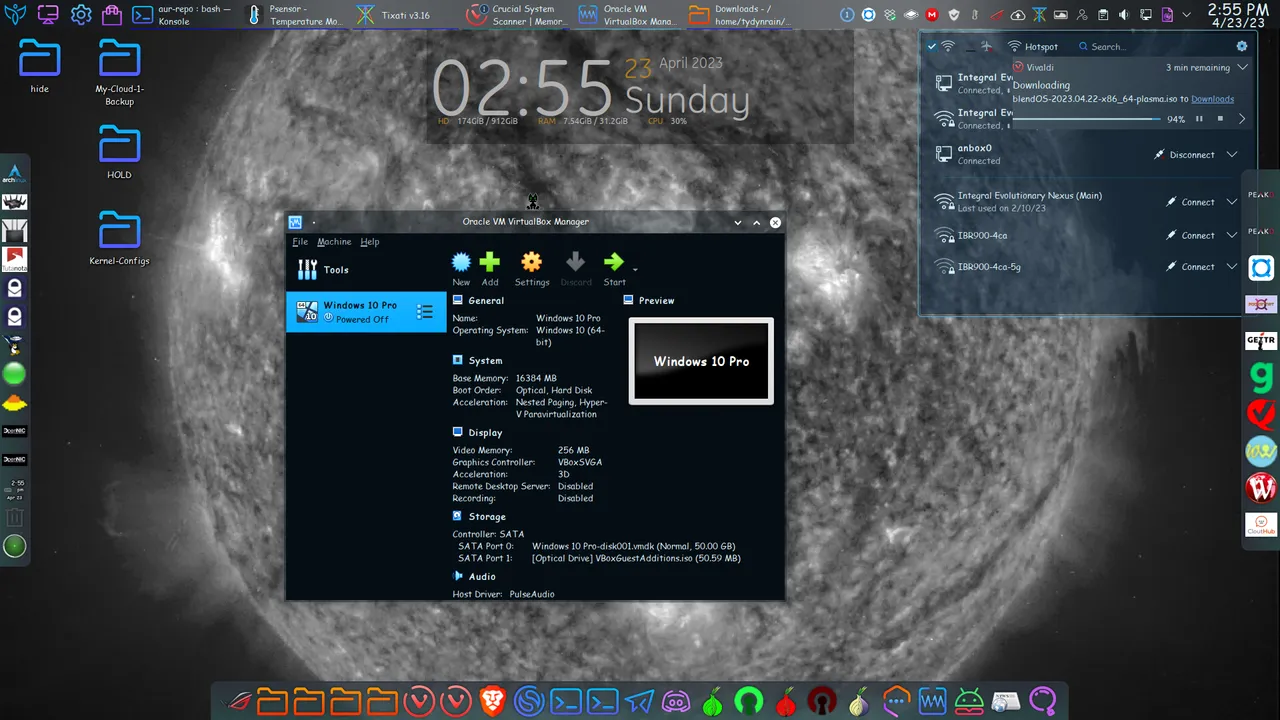Open Kernel-Configs desktop folder

pyautogui.click(x=119, y=238)
